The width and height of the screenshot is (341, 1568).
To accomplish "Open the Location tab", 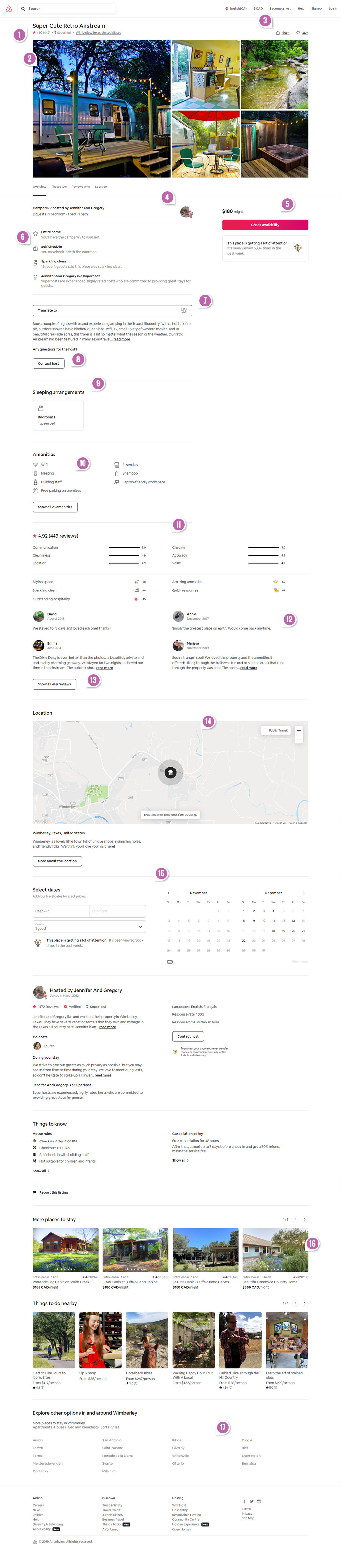I will click(x=101, y=187).
